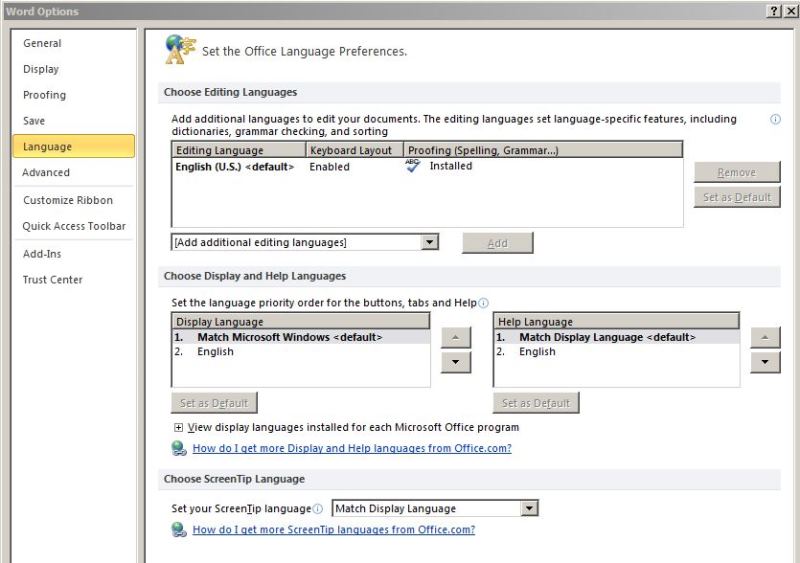This screenshot has width=800, height=563.
Task: Click the Proofing column header
Action: tap(543, 150)
